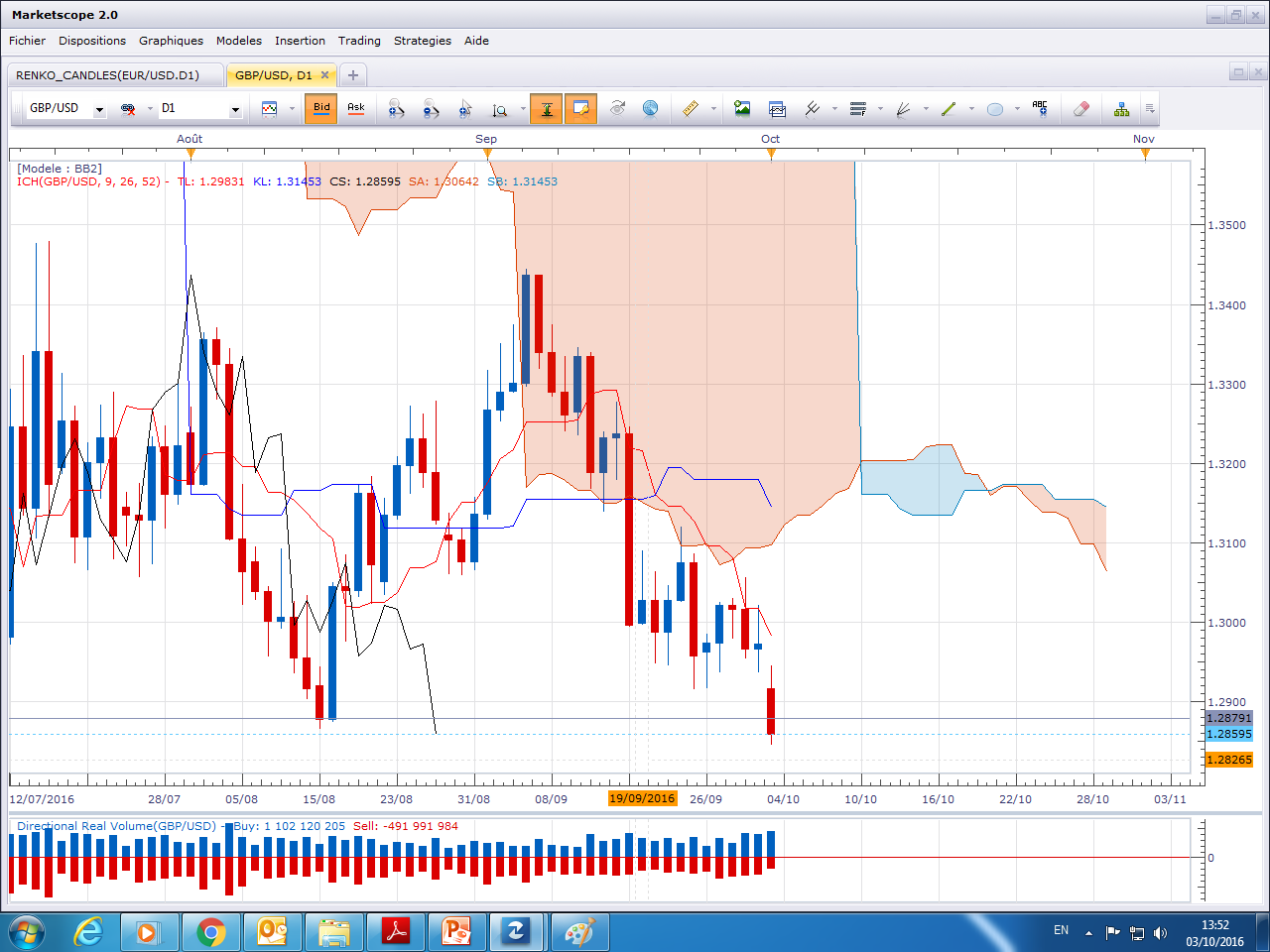Click the zoom in magnifier icon
Image resolution: width=1270 pixels, height=952 pixels.
[x=397, y=109]
